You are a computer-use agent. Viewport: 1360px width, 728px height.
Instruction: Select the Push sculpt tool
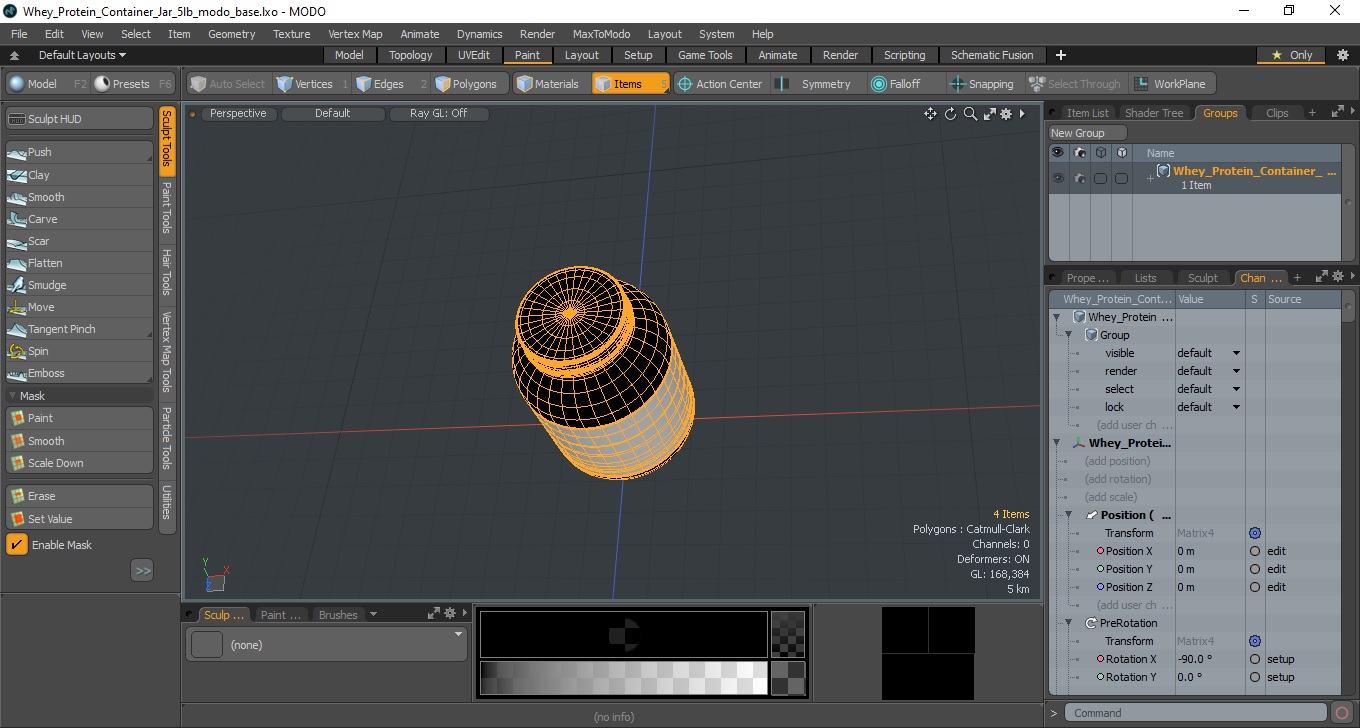[x=79, y=152]
